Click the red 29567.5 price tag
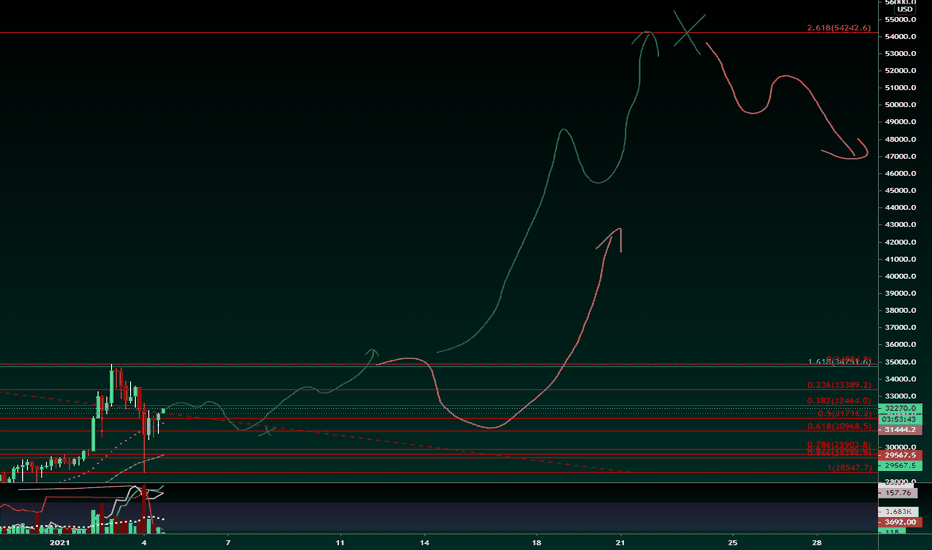The height and width of the screenshot is (550, 932). (x=900, y=455)
